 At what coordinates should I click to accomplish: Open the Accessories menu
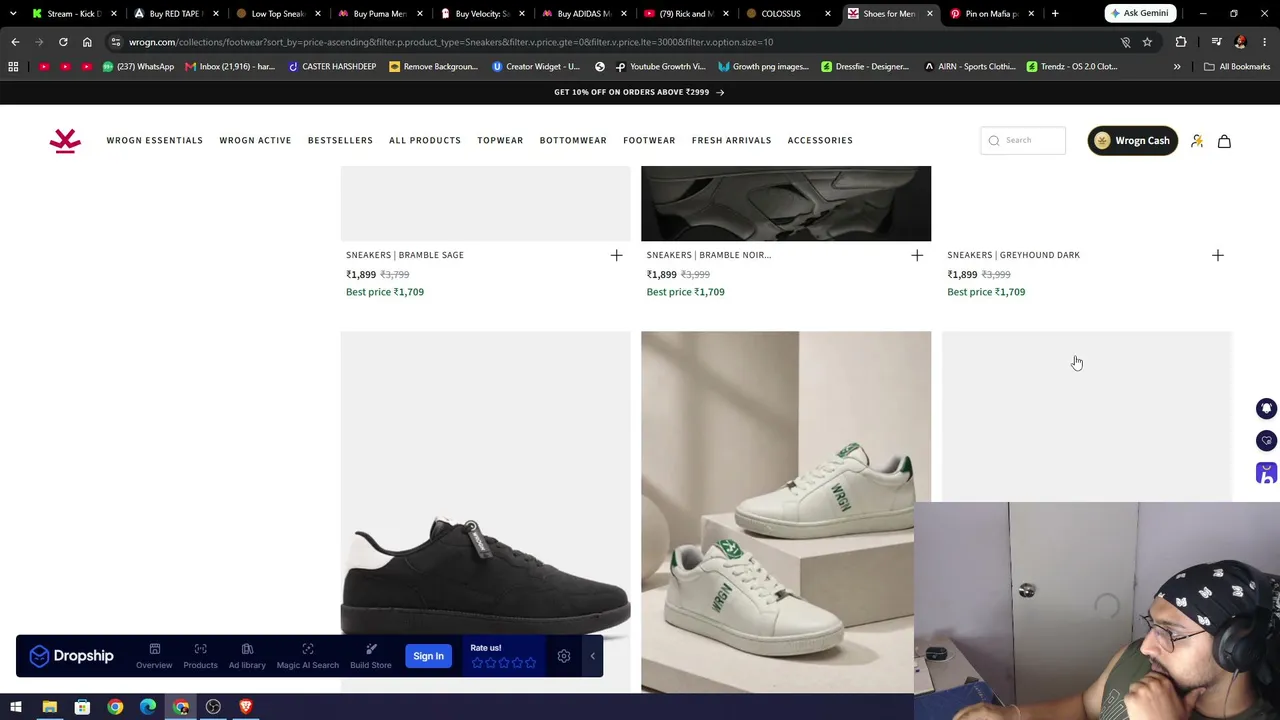pyautogui.click(x=820, y=140)
